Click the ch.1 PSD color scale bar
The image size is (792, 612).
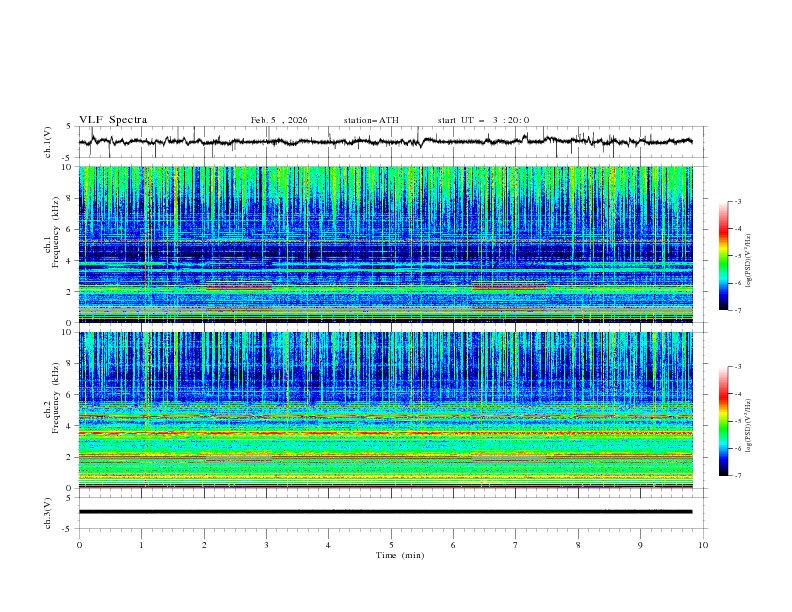[724, 256]
